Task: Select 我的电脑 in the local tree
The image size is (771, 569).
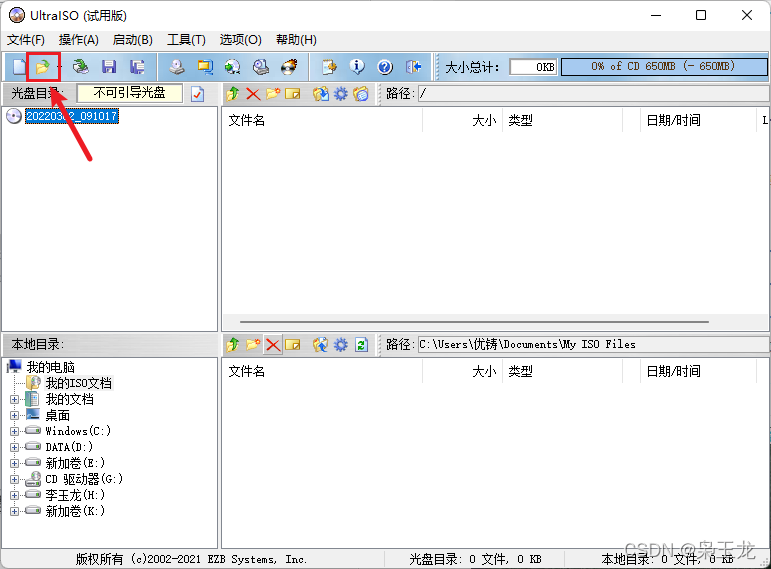Action: tap(51, 367)
